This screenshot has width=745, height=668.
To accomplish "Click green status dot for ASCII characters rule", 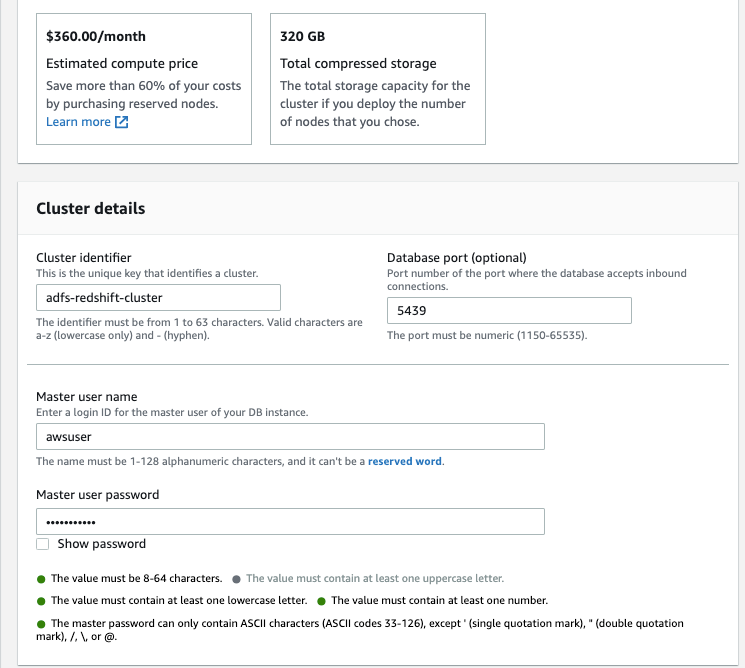I will coord(41,624).
